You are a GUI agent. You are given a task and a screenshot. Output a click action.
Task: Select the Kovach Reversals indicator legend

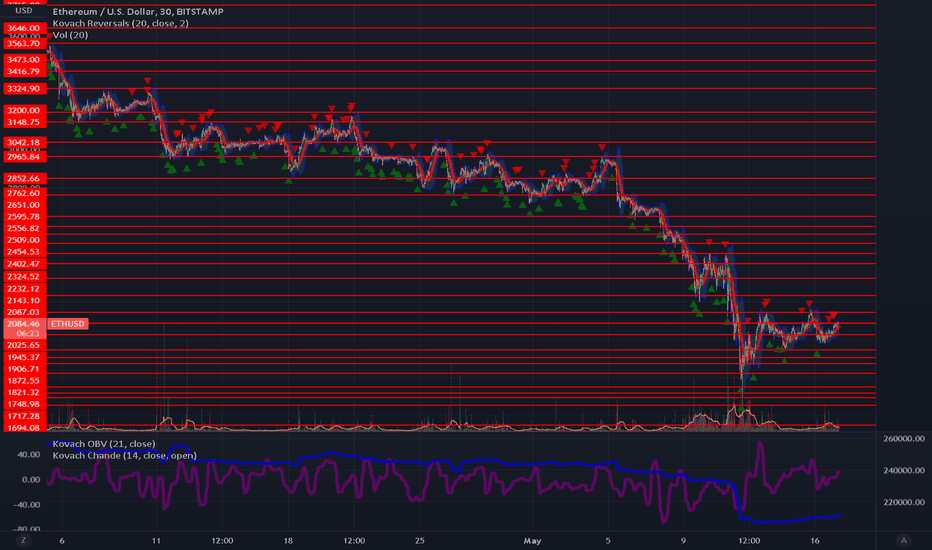[x=121, y=23]
